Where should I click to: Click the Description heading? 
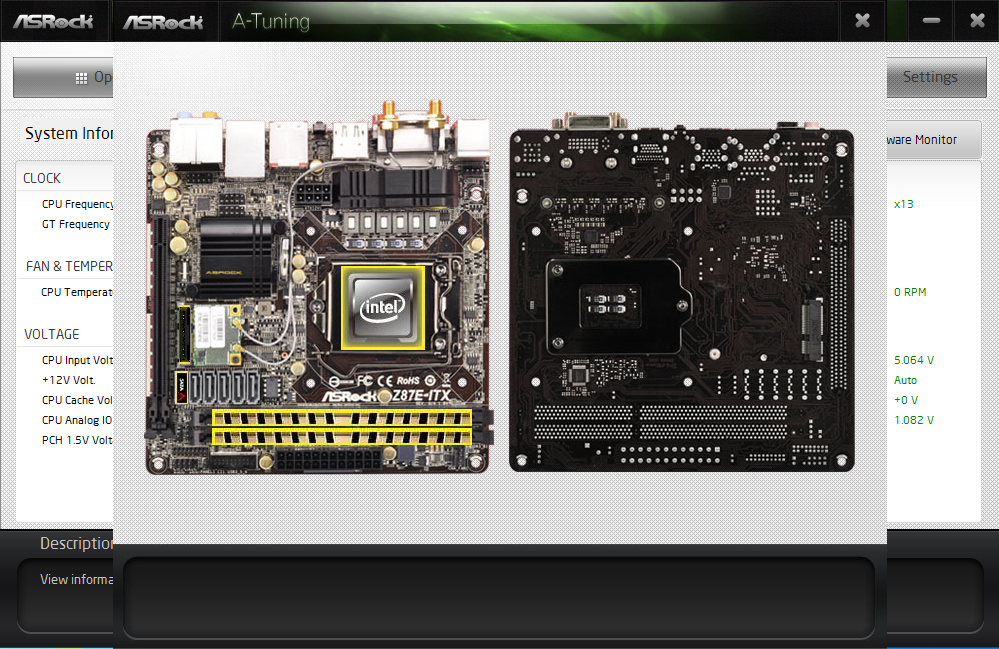(x=76, y=543)
